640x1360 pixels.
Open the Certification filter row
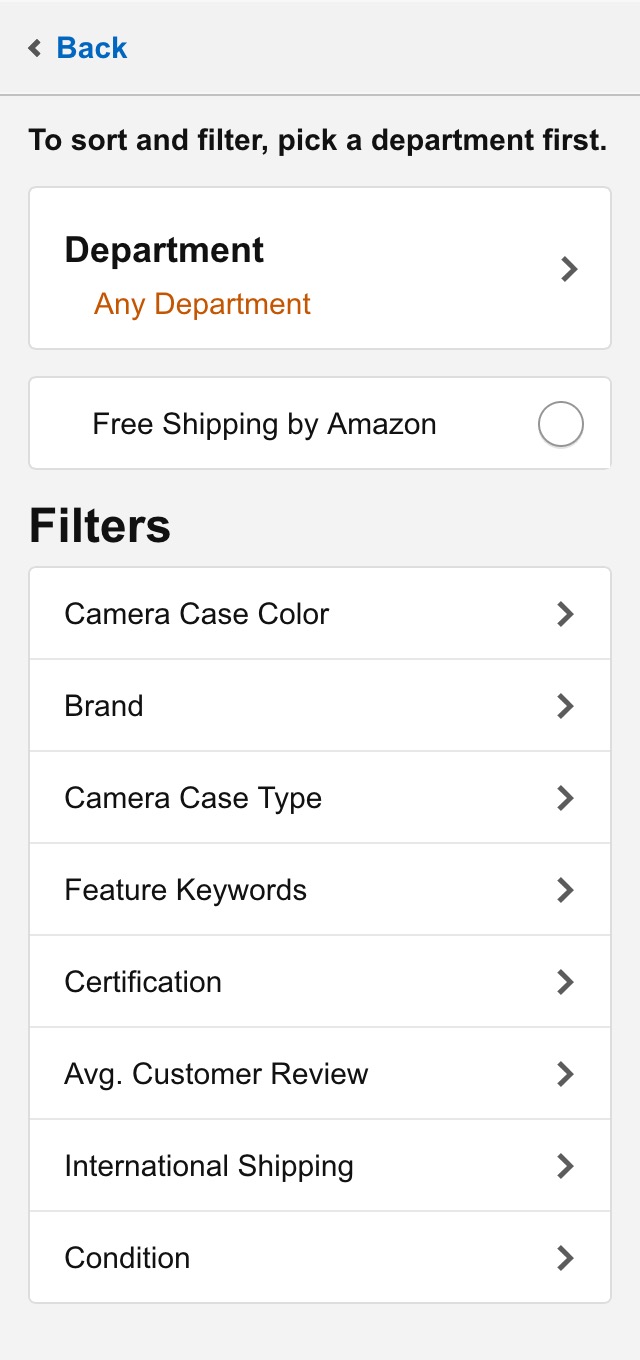(320, 981)
